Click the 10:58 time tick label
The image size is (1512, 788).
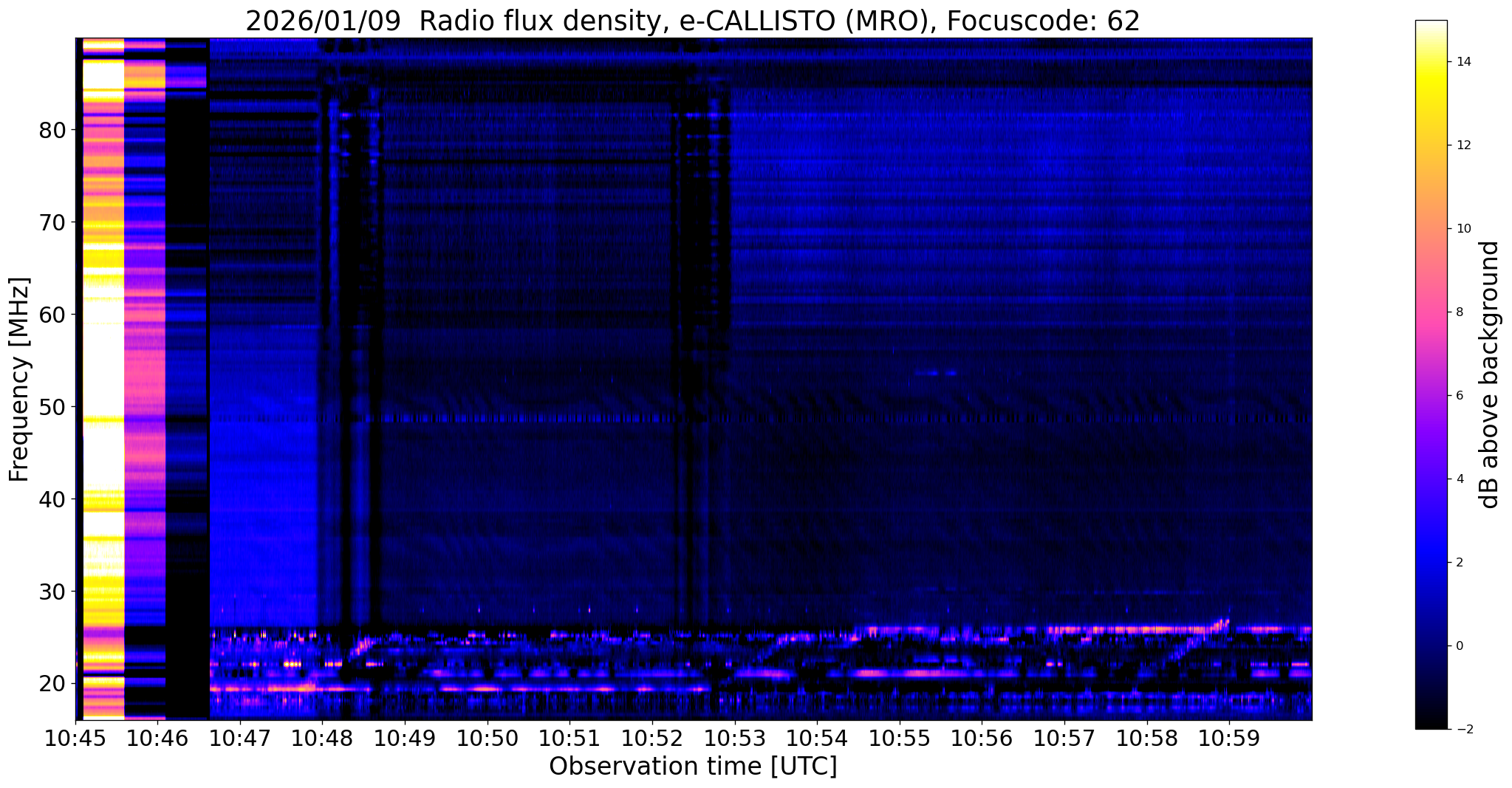coord(1146,739)
